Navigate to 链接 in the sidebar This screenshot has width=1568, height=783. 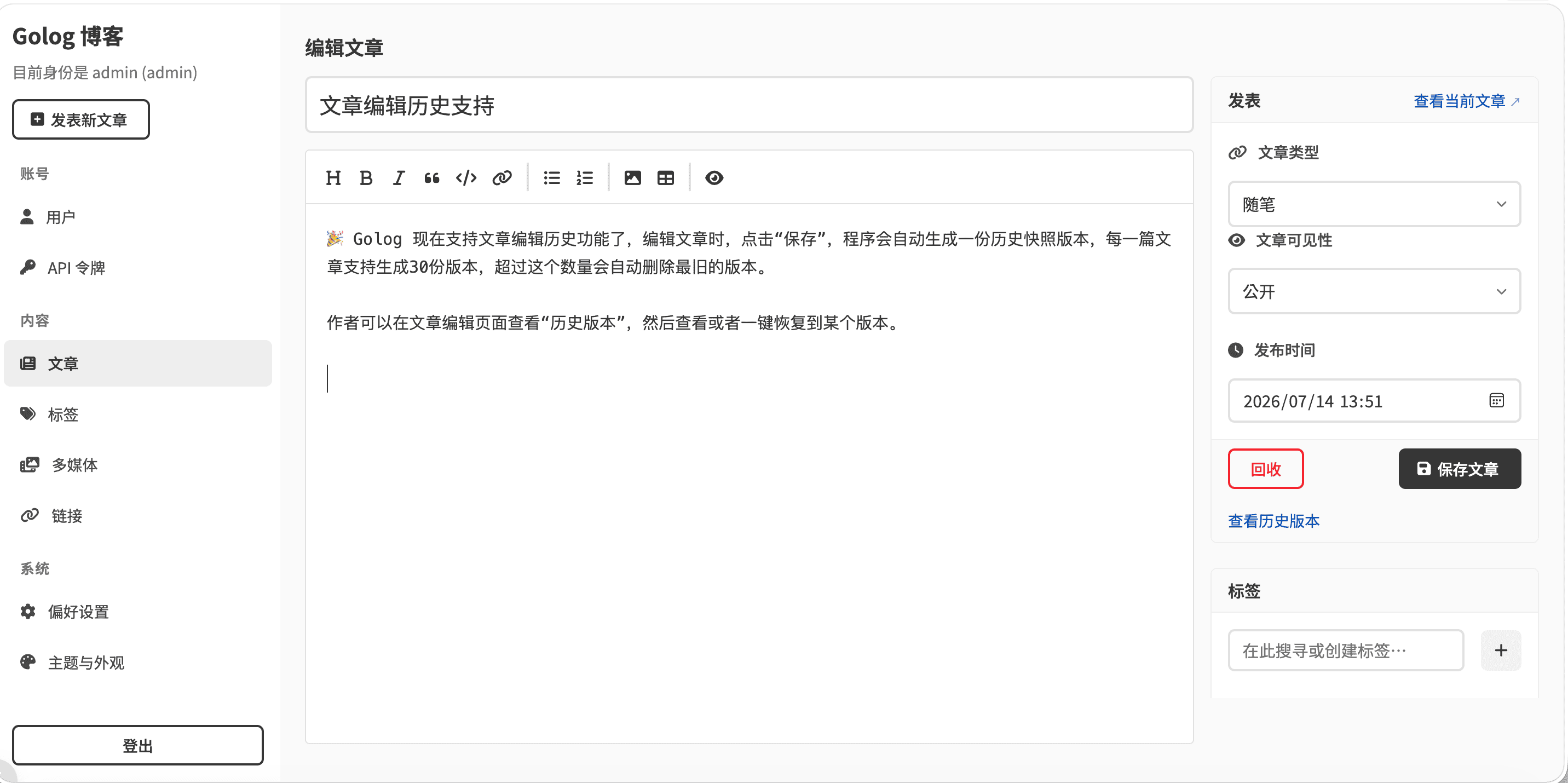click(x=137, y=516)
